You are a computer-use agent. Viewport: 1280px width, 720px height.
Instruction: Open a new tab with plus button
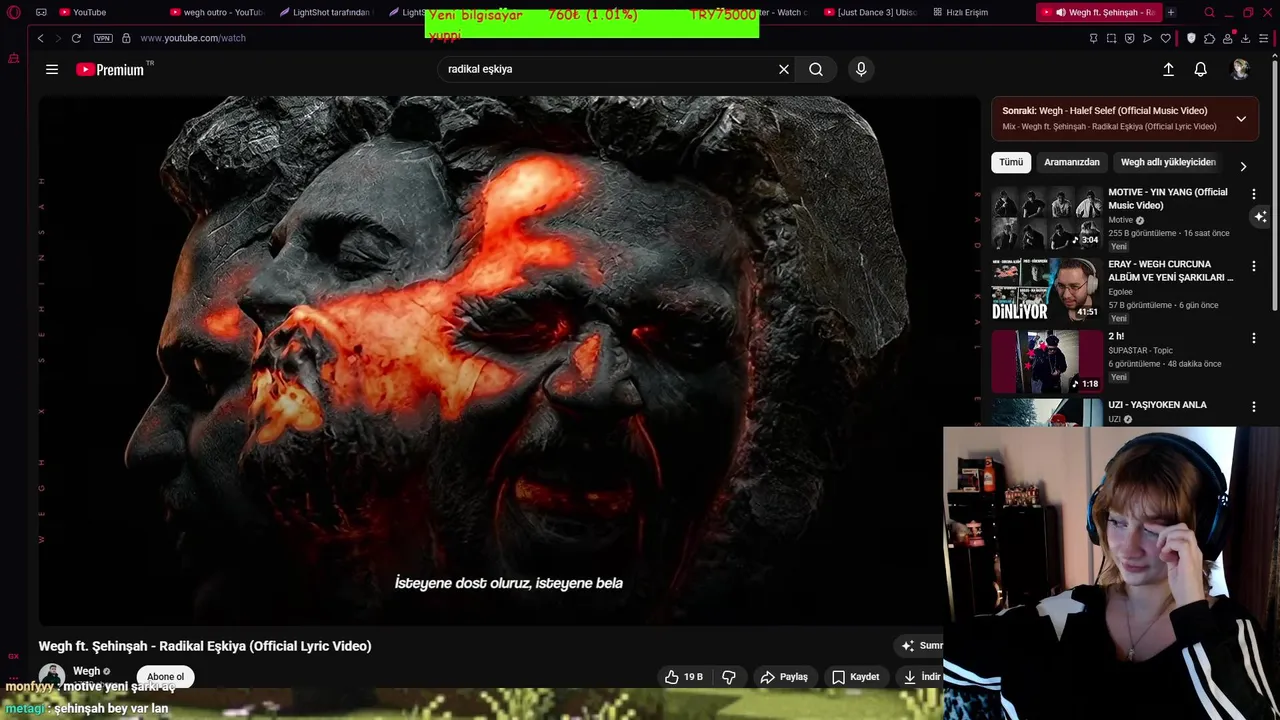[x=1171, y=12]
